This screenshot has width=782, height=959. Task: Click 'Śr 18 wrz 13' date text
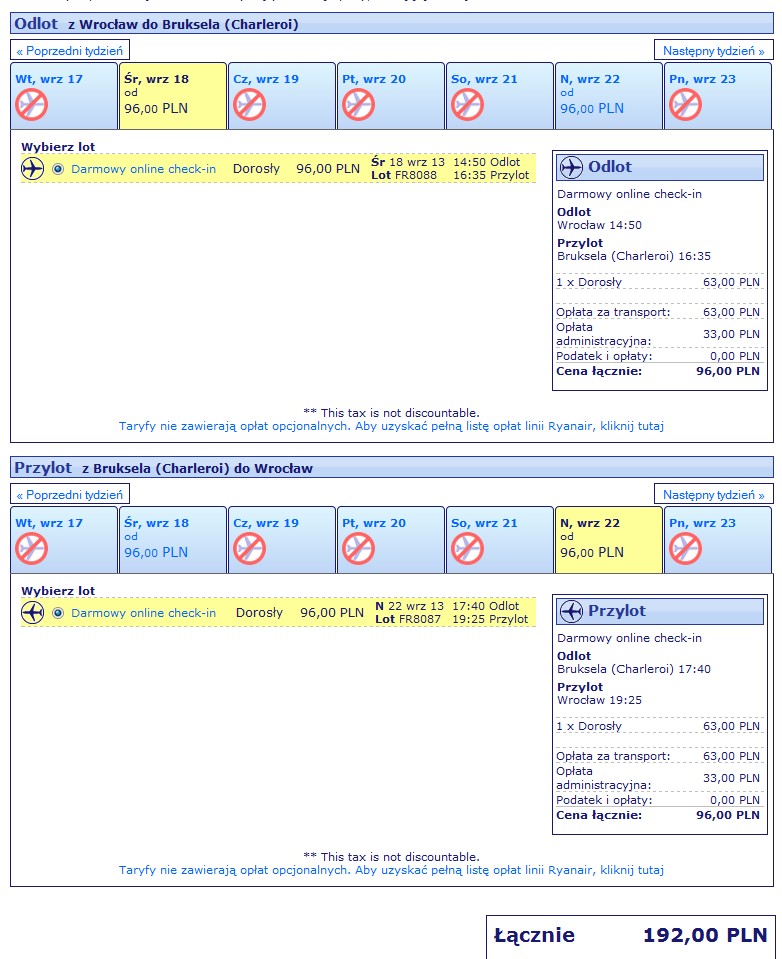click(408, 162)
